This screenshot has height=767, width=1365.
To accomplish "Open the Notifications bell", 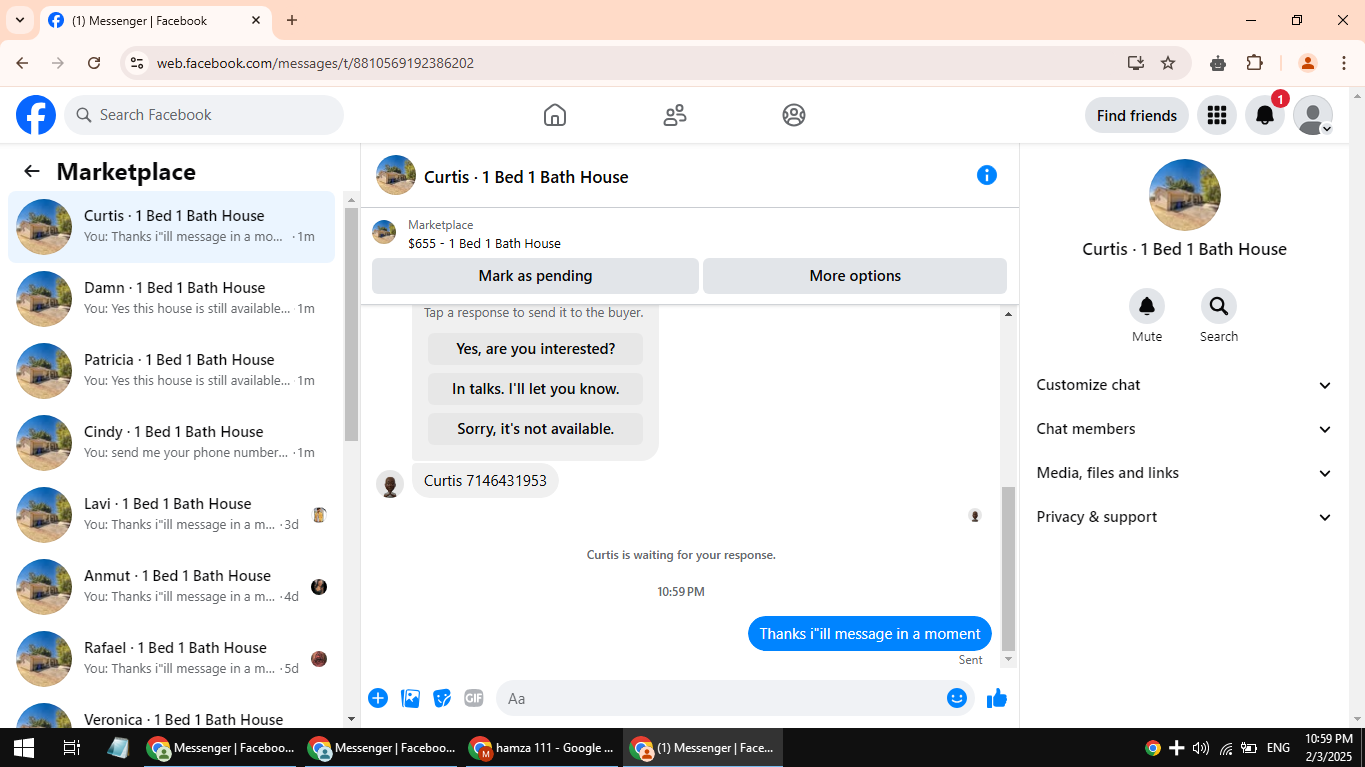I will click(x=1265, y=115).
